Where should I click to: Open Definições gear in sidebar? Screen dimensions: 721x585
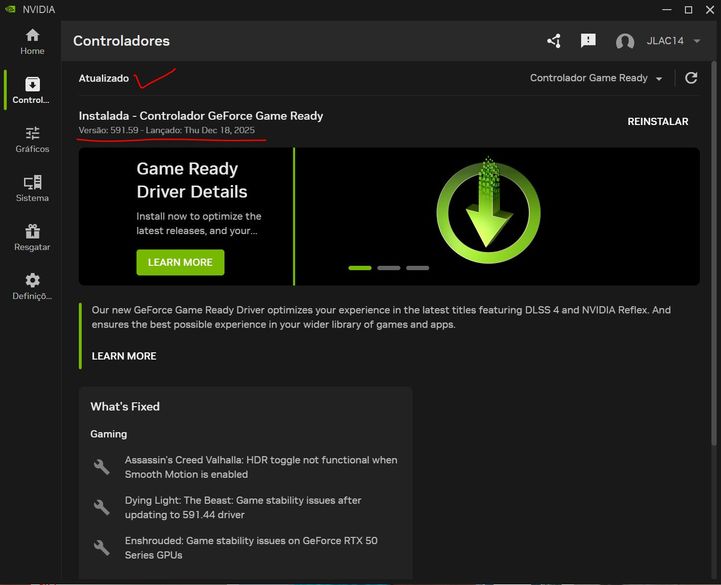click(32, 286)
